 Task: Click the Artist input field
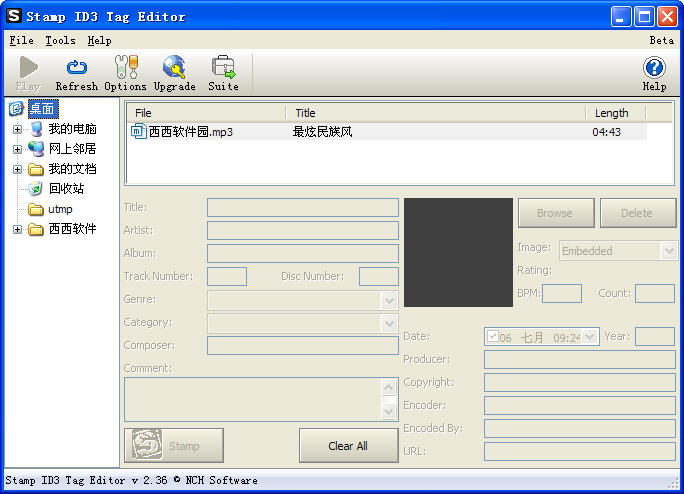[x=303, y=230]
